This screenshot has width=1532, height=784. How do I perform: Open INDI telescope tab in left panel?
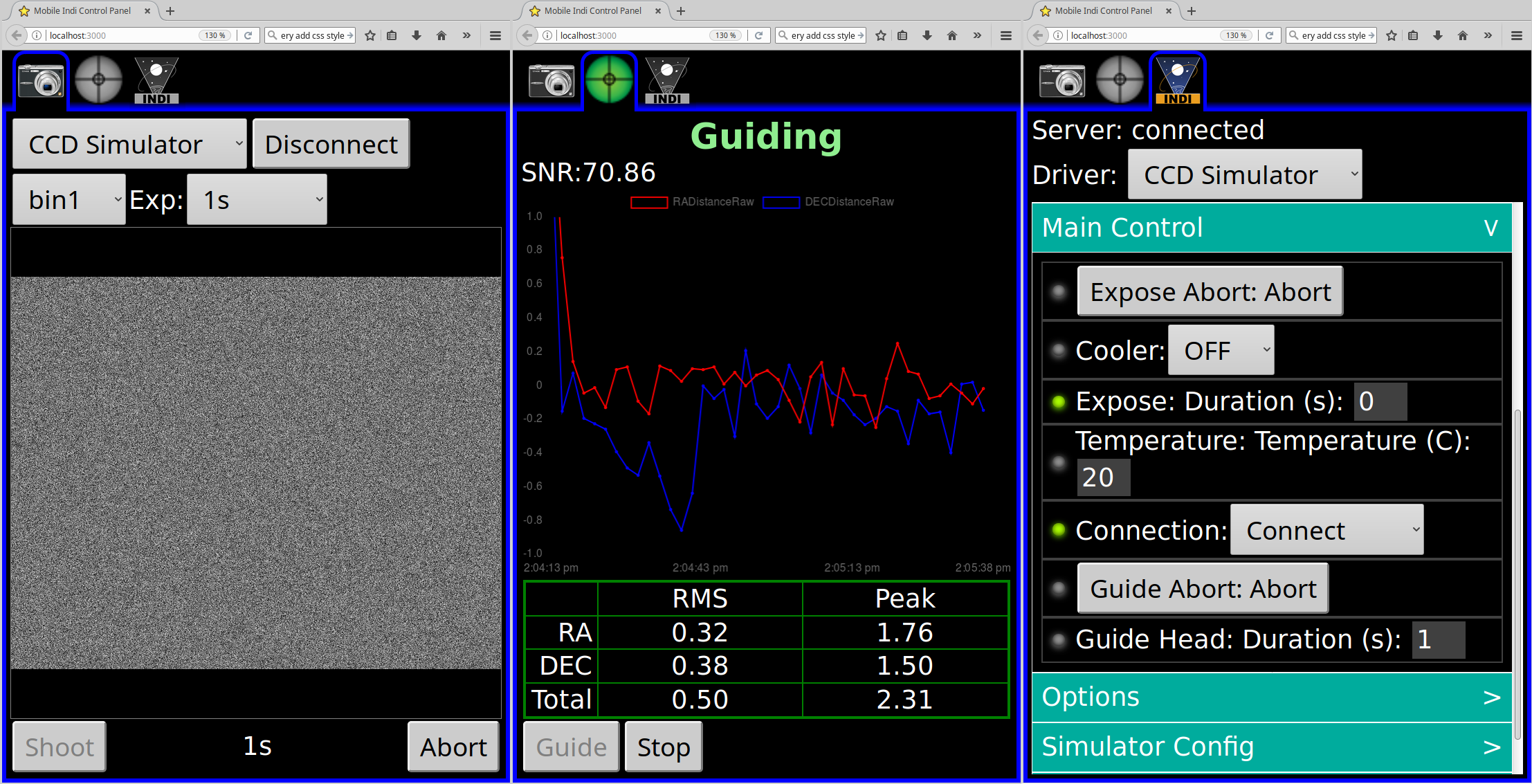156,80
